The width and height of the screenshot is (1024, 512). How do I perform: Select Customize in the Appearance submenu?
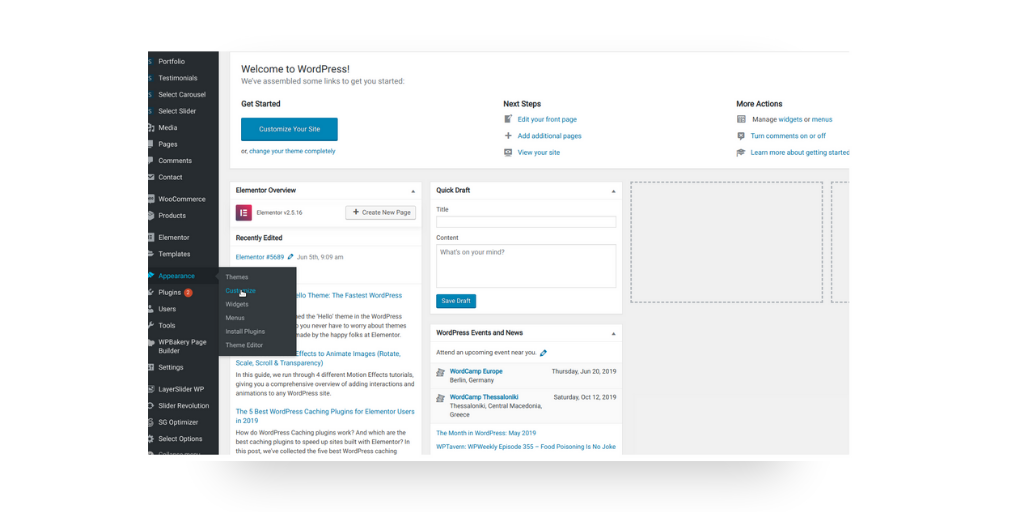[x=240, y=291]
